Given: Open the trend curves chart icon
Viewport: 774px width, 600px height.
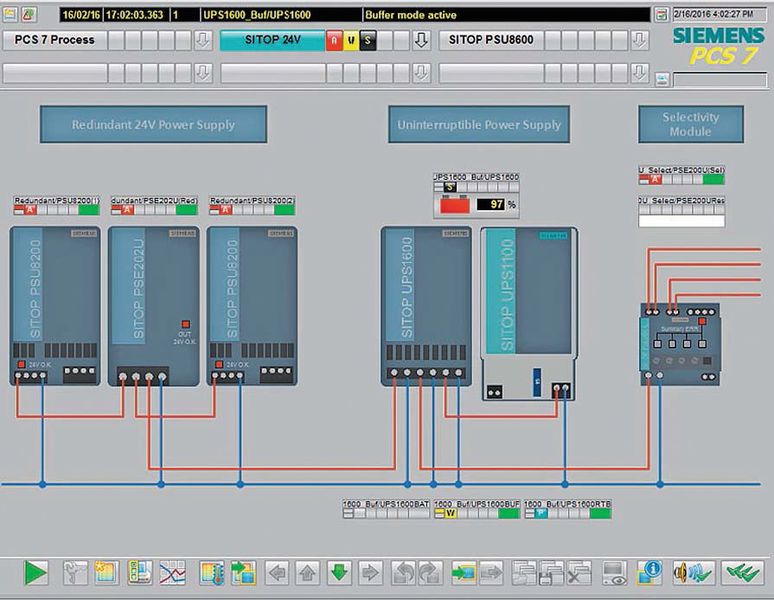Looking at the screenshot, I should pyautogui.click(x=172, y=573).
